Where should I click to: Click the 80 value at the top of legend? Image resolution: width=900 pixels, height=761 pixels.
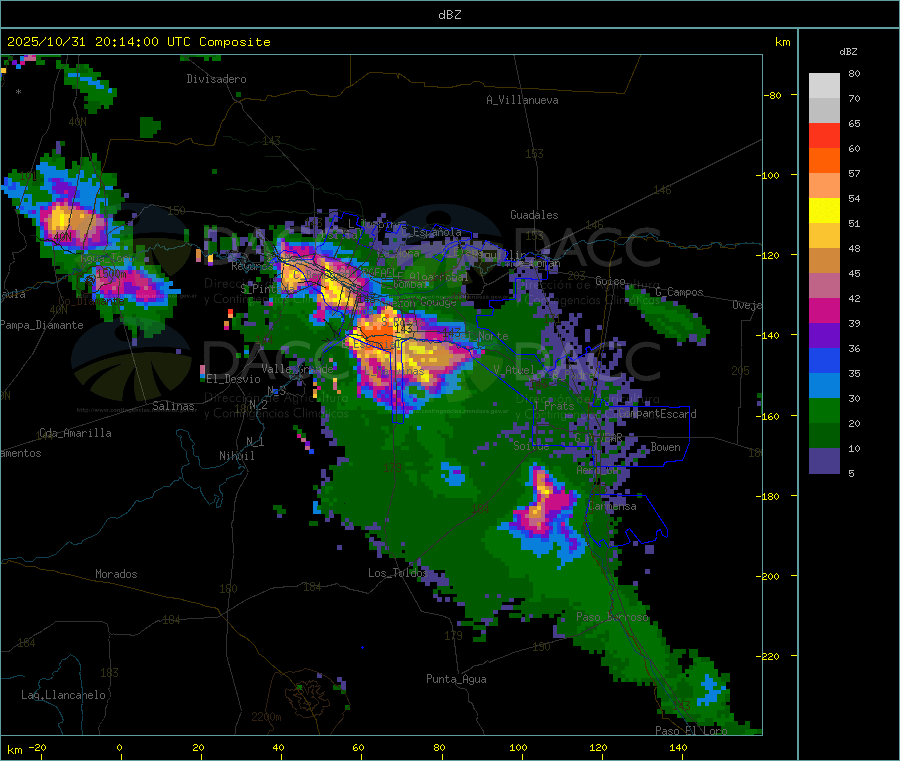coord(854,73)
